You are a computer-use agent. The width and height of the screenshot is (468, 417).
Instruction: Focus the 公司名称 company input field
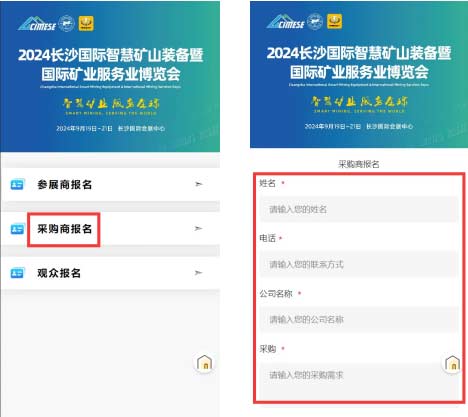359,320
